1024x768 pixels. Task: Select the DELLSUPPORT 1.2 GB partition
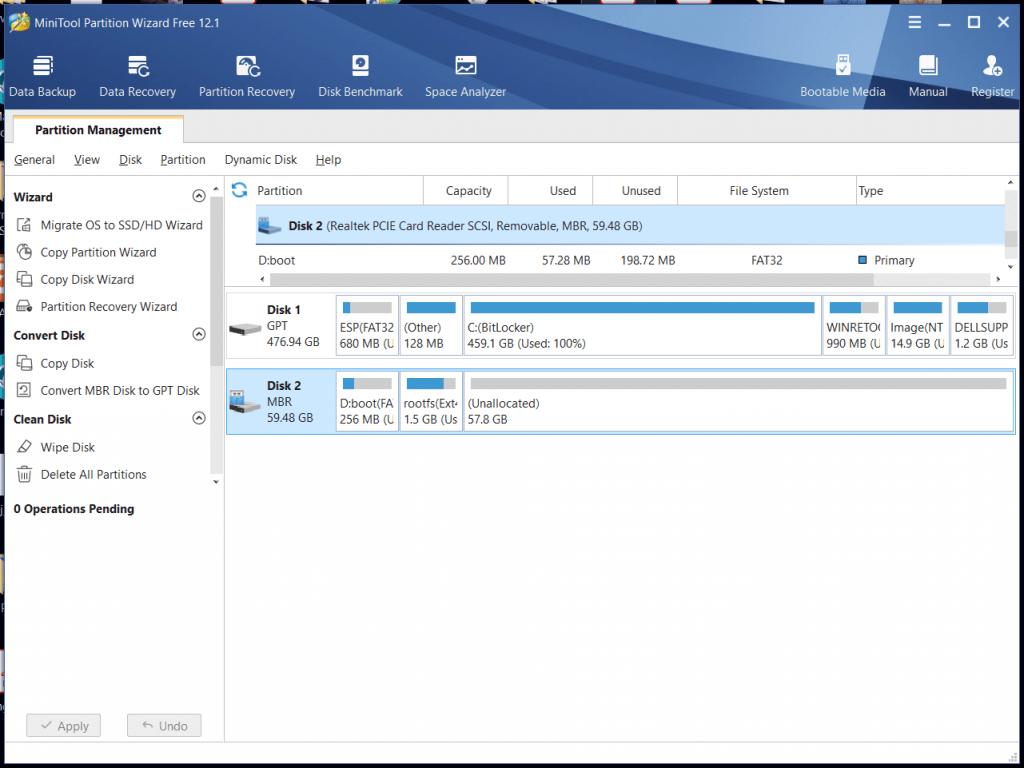[982, 326]
